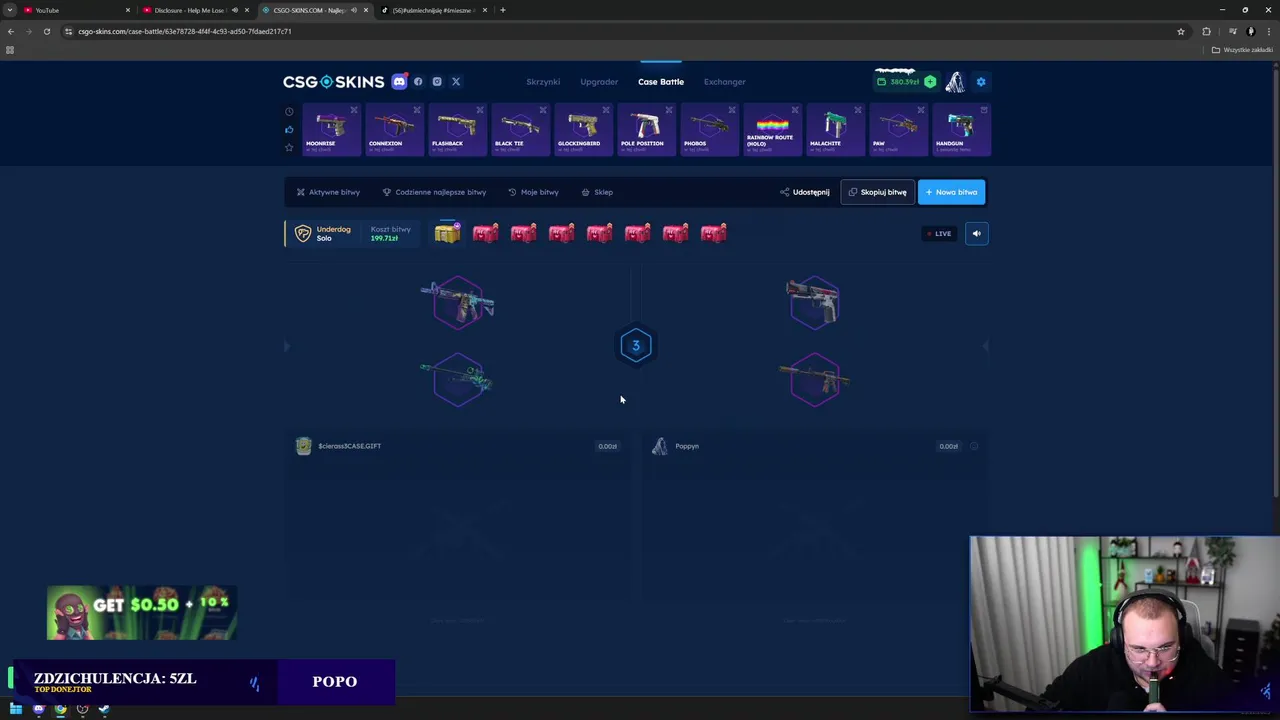Click the wallet balance 380.39zł
The height and width of the screenshot is (720, 1280).
(x=898, y=81)
